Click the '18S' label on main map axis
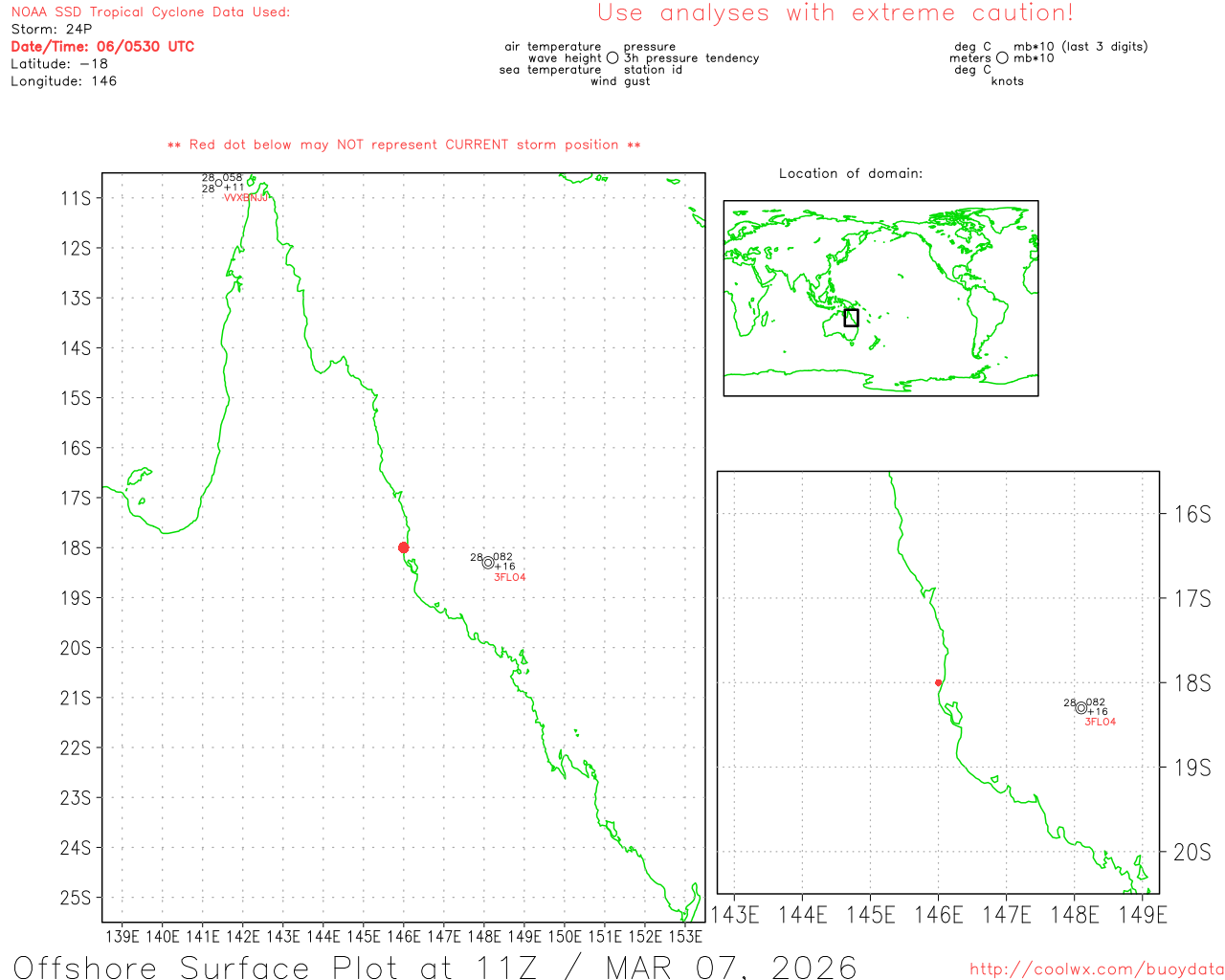Viewport: 1225px width, 980px height. pos(76,548)
